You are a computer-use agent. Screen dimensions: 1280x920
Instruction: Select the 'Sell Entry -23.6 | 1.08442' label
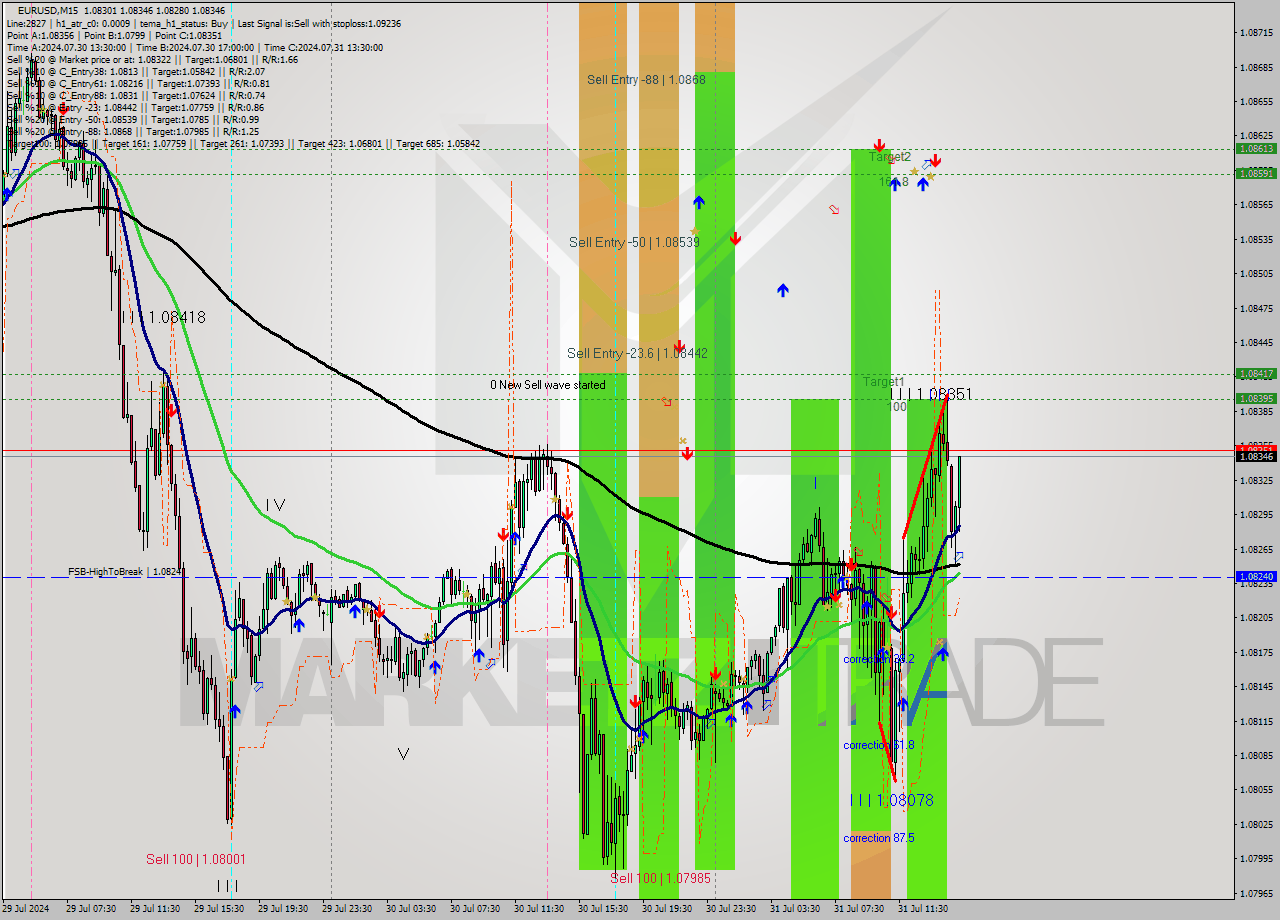[x=637, y=353]
